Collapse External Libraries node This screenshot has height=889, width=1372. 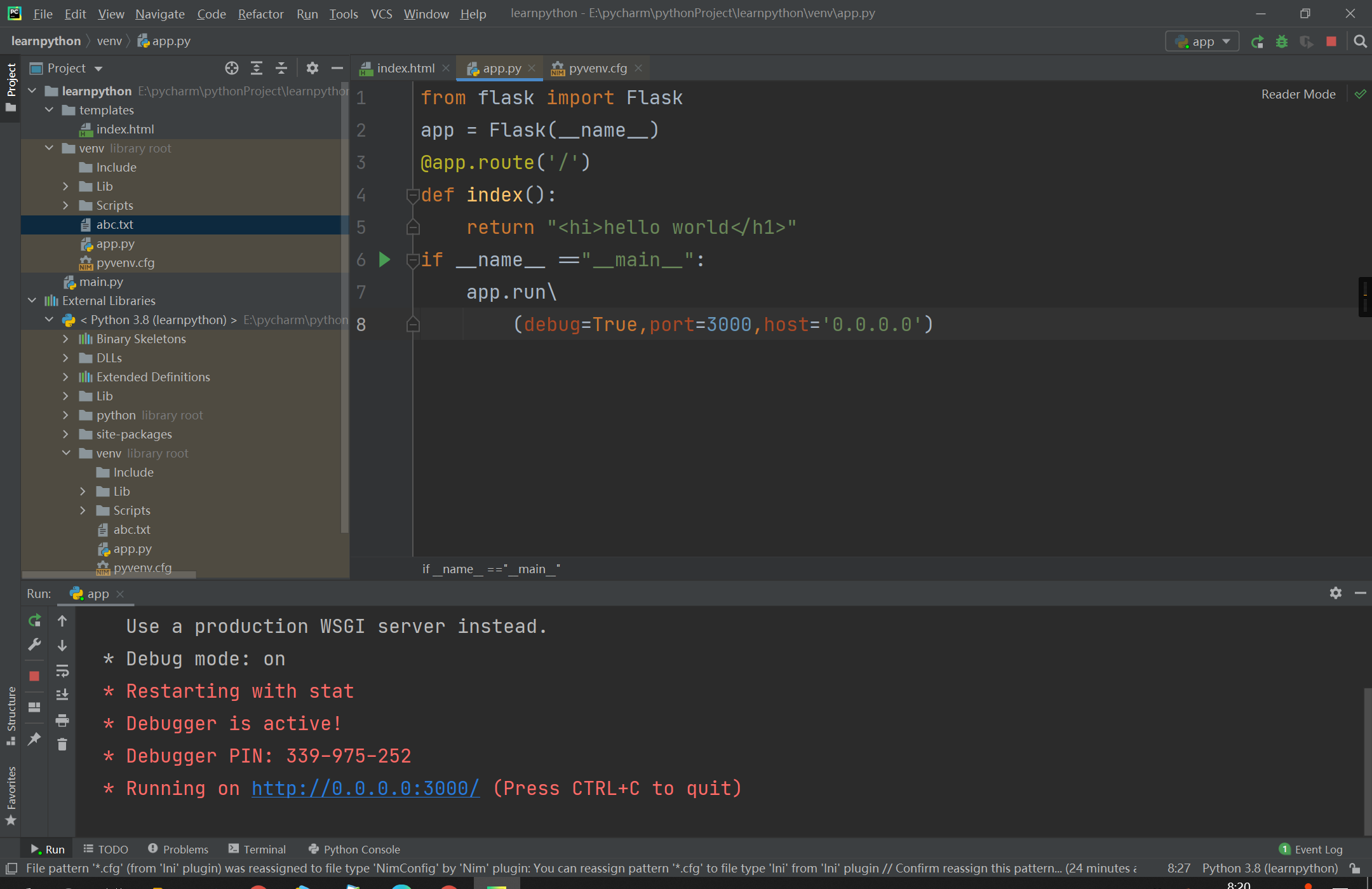(32, 301)
